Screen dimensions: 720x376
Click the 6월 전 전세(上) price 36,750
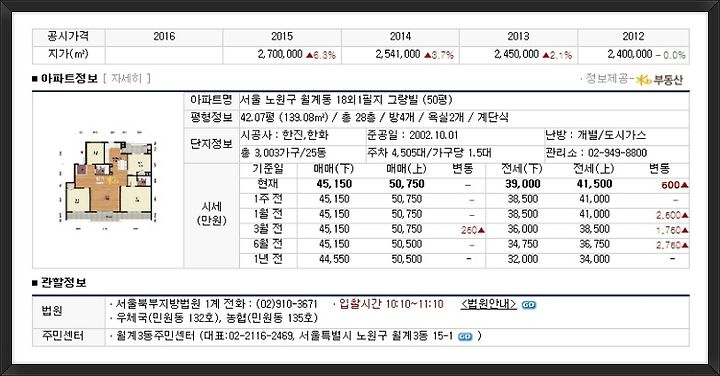(x=595, y=244)
